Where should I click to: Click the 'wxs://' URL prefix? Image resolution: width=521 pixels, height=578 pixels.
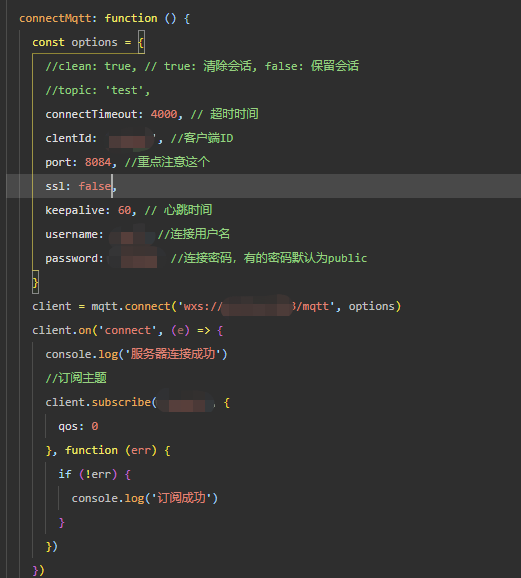[203, 306]
